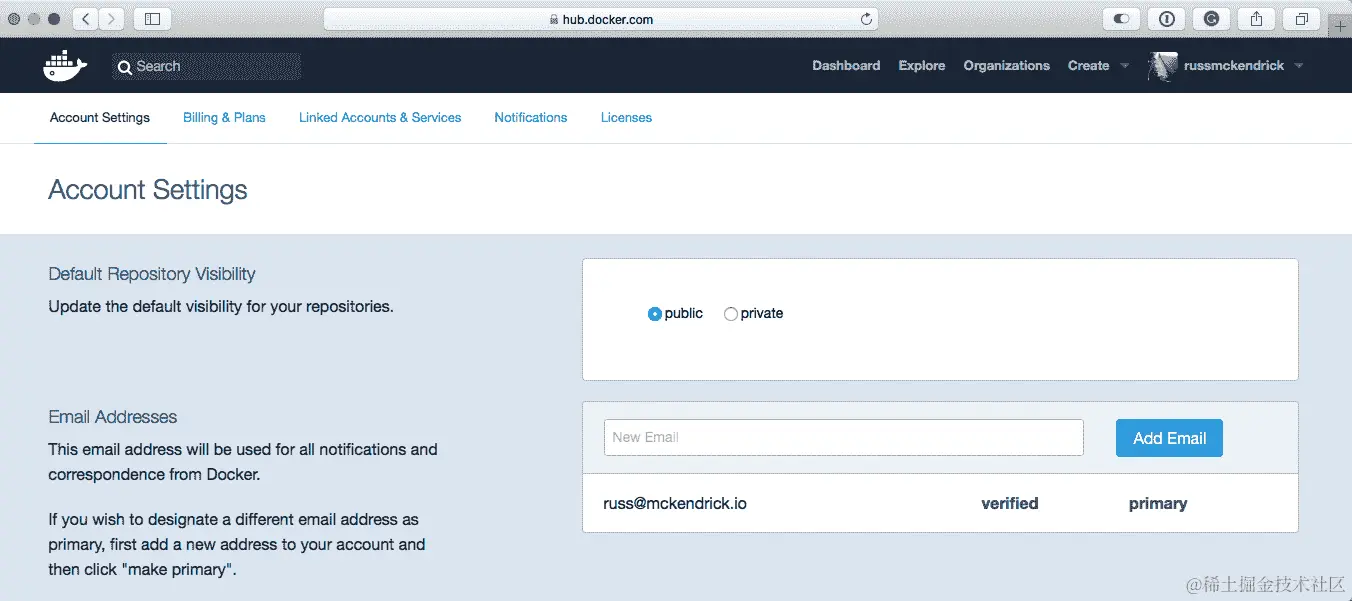Focus the New Email input field
1352x601 pixels.
click(x=844, y=438)
